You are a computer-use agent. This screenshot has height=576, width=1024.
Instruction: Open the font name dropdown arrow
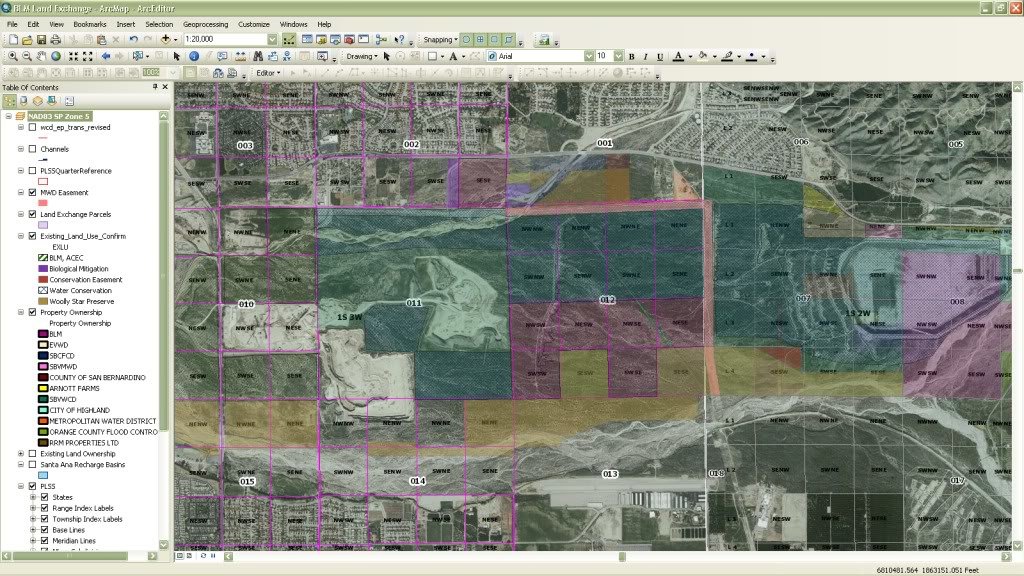(x=588, y=57)
